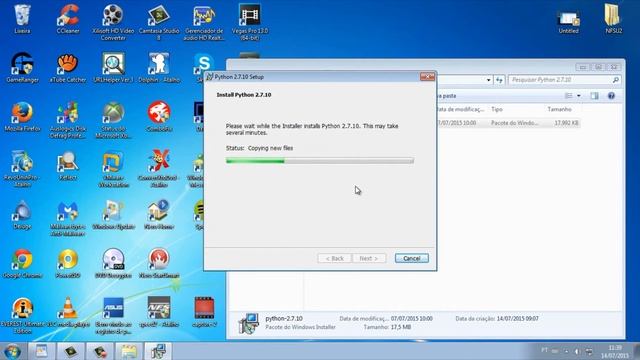This screenshot has width=640, height=360.
Task: Open the NFSU2 folder on desktop
Action: pyautogui.click(x=613, y=19)
